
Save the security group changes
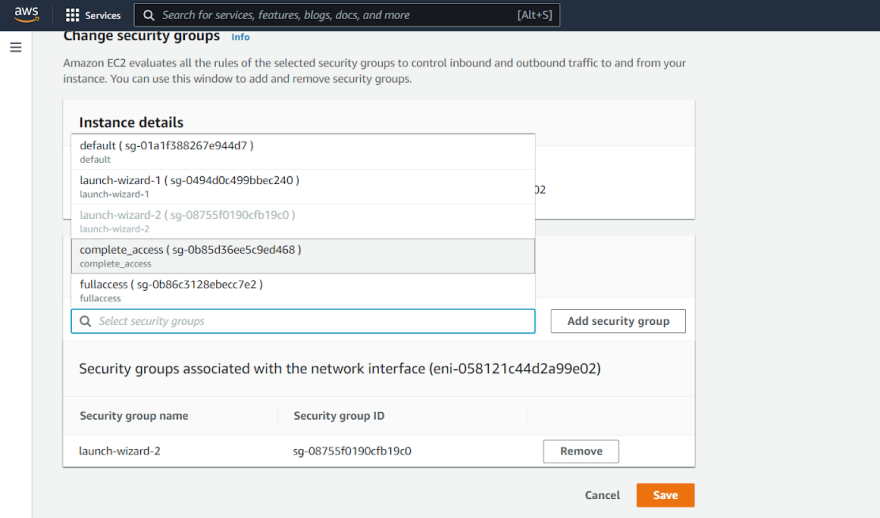tap(665, 495)
